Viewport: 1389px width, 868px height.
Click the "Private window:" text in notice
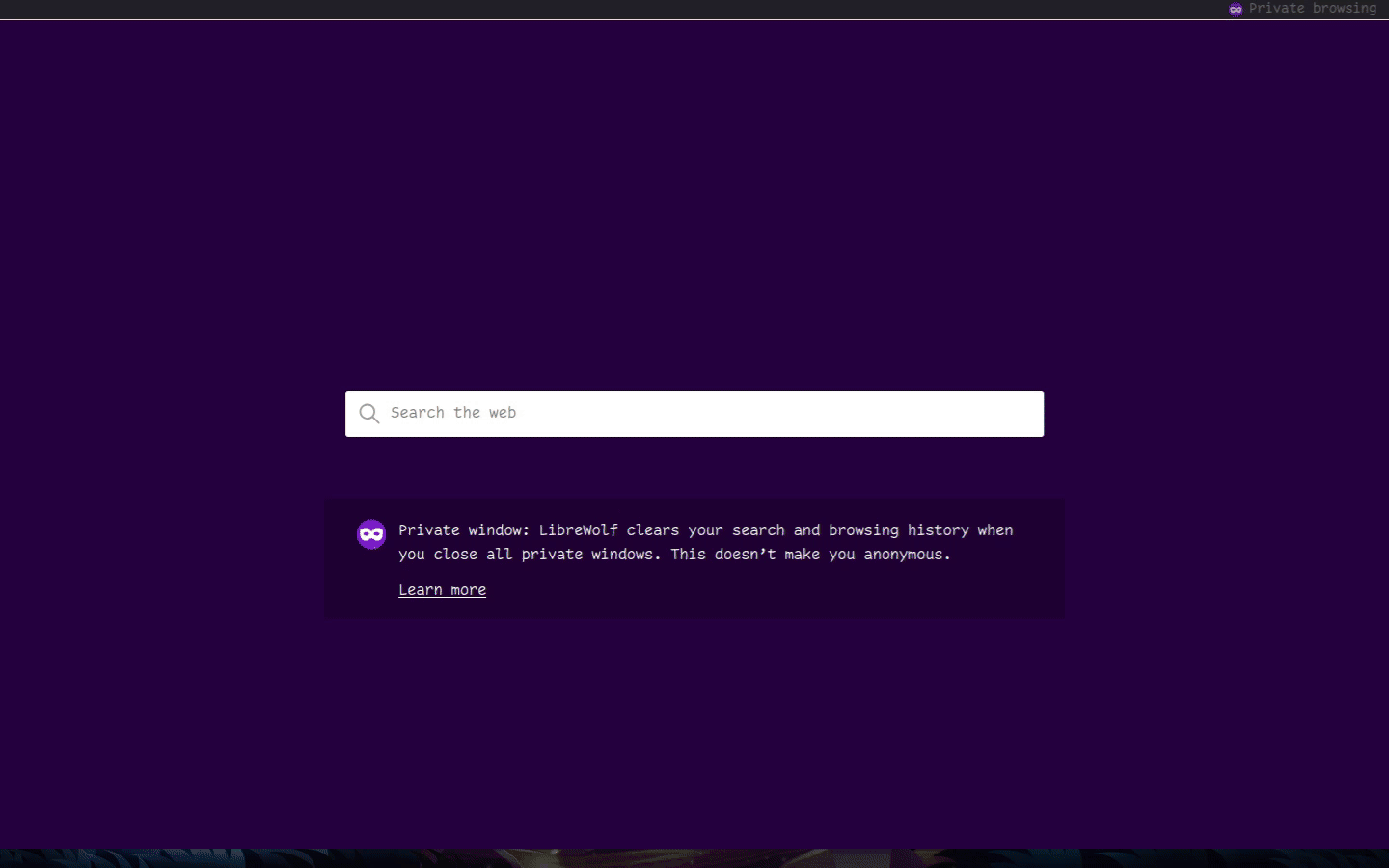pos(463,530)
